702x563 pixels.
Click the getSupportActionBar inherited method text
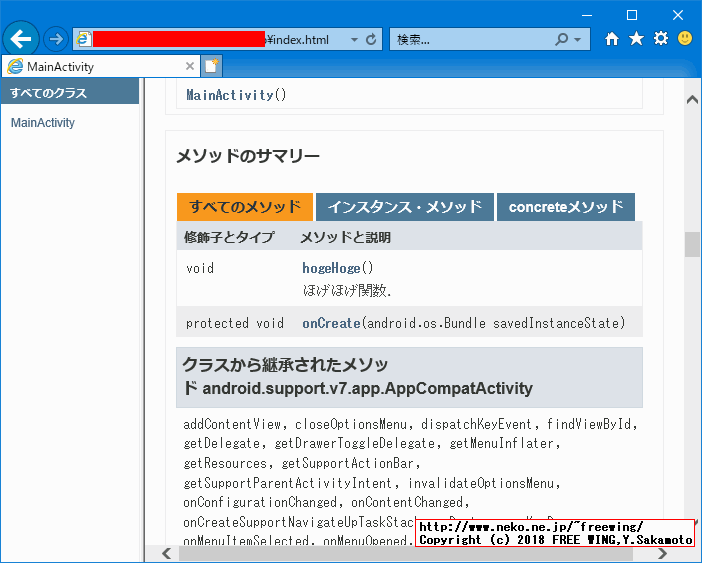click(x=347, y=463)
